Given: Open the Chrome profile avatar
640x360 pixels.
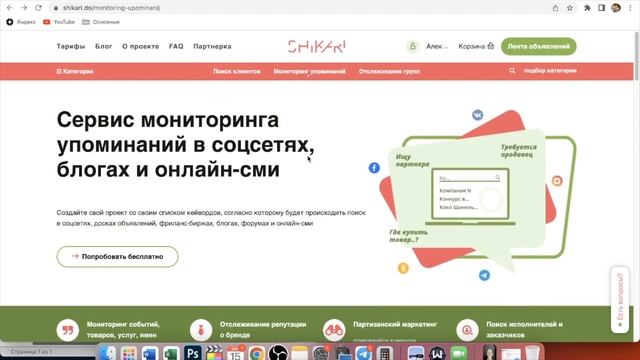Looking at the screenshot, I should coord(616,8).
